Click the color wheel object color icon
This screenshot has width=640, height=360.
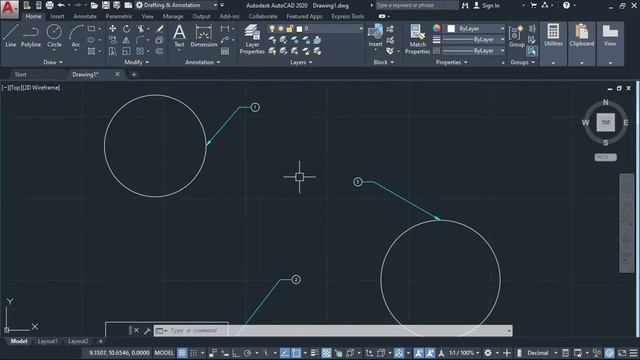point(436,28)
